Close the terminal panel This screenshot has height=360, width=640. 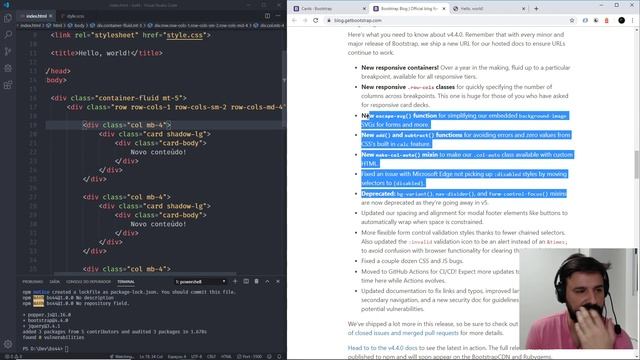(x=278, y=281)
